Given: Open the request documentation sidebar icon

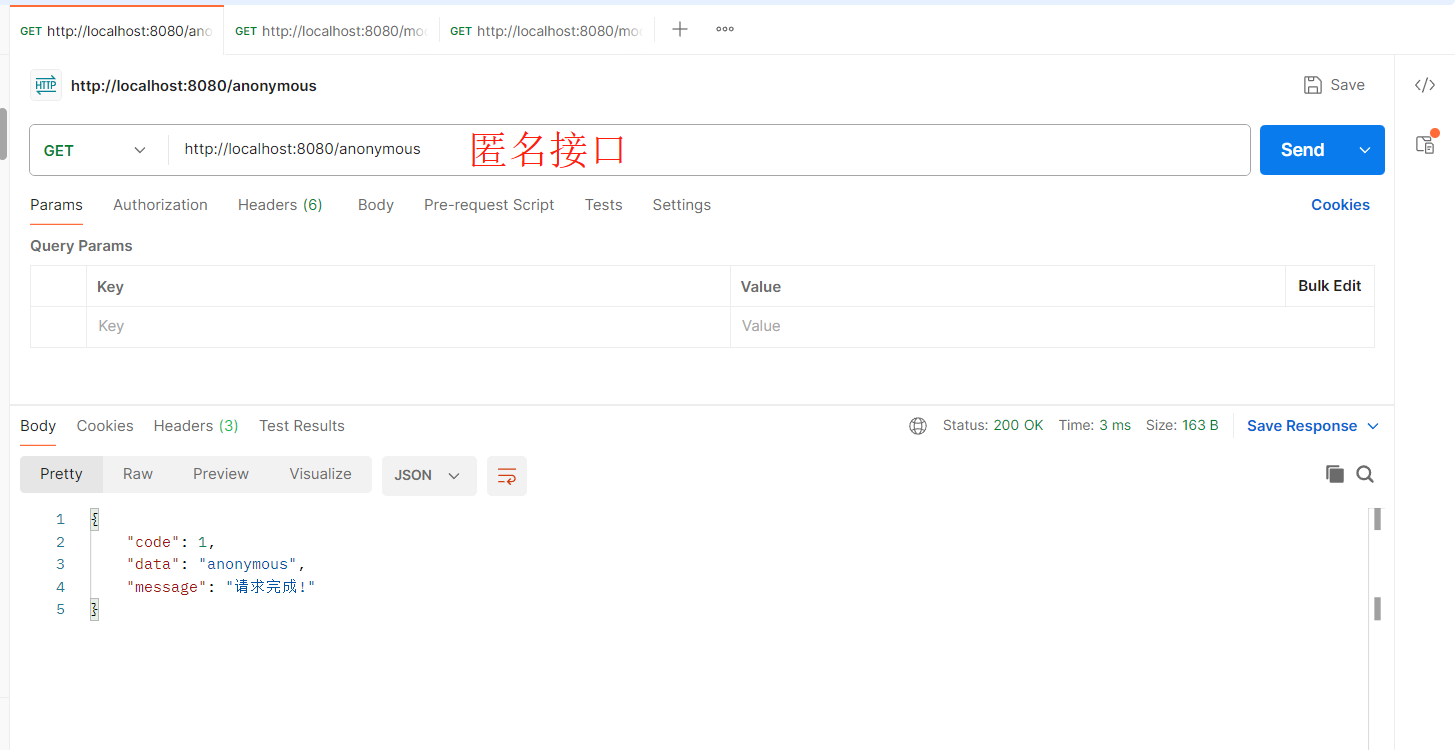Looking at the screenshot, I should pos(1425,144).
